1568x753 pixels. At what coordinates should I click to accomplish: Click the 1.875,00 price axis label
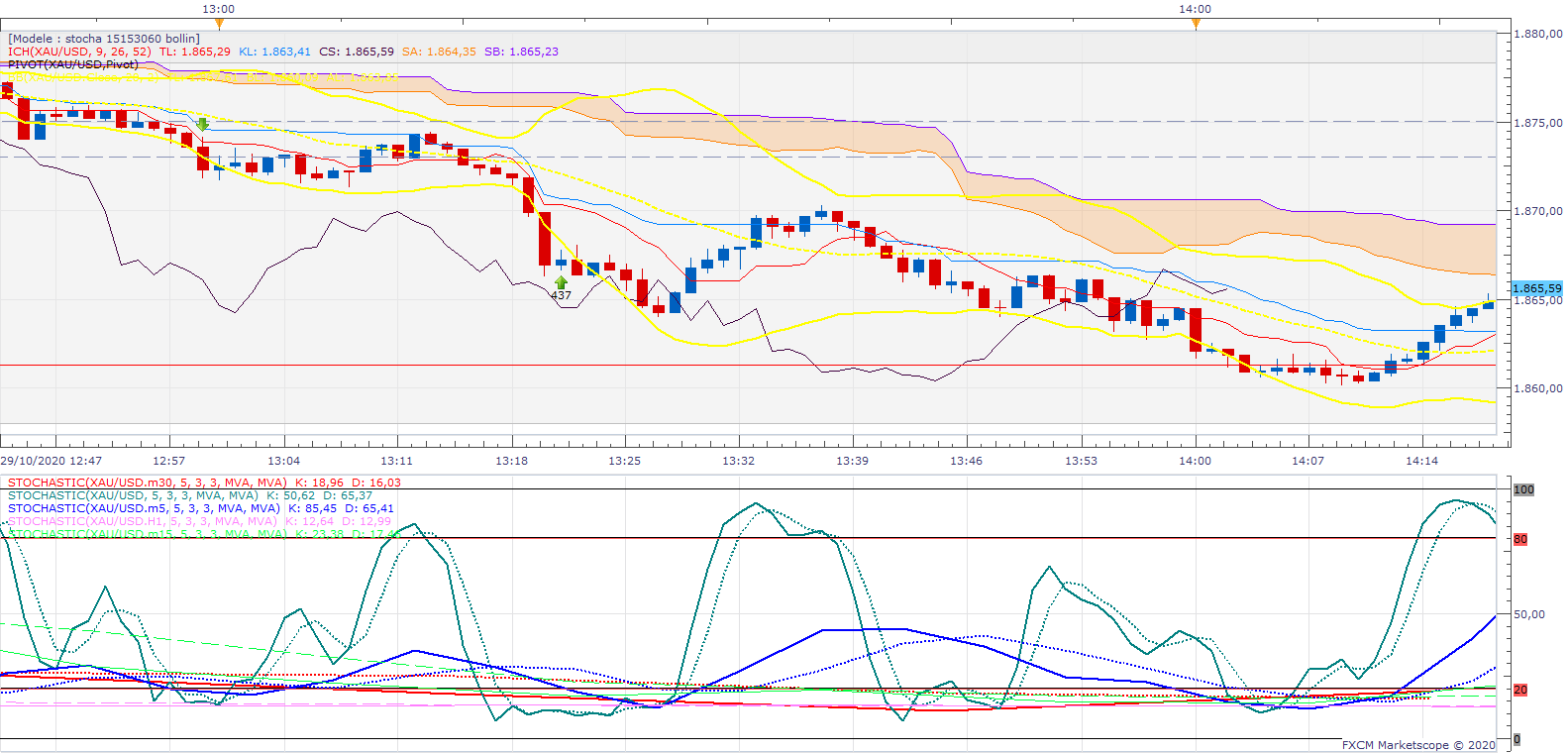(x=1538, y=123)
